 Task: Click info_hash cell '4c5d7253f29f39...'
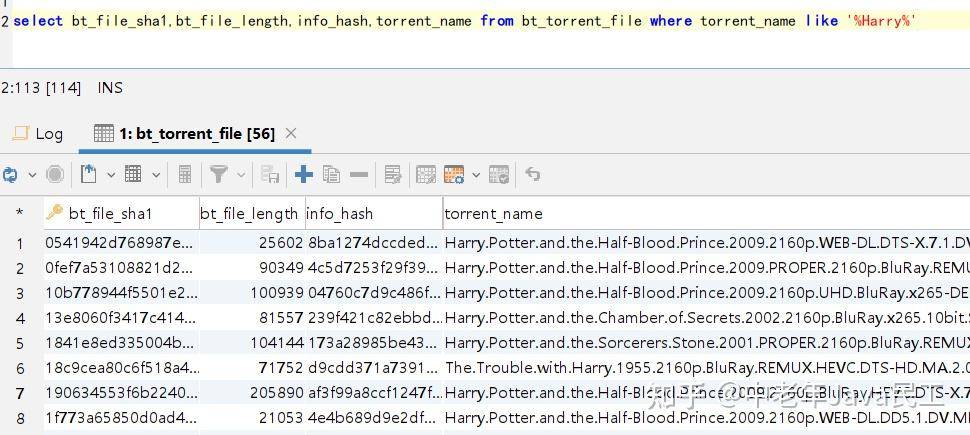374,267
